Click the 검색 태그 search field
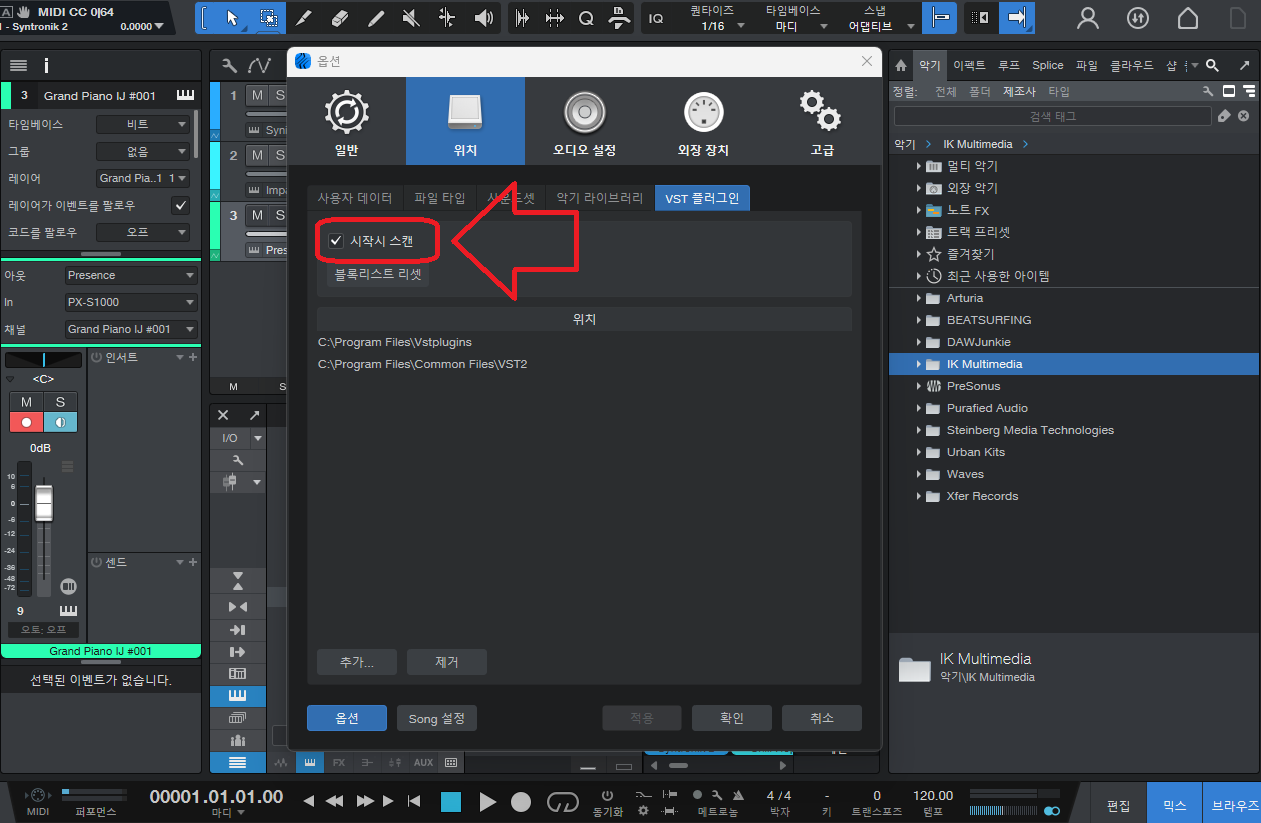 click(x=1052, y=117)
